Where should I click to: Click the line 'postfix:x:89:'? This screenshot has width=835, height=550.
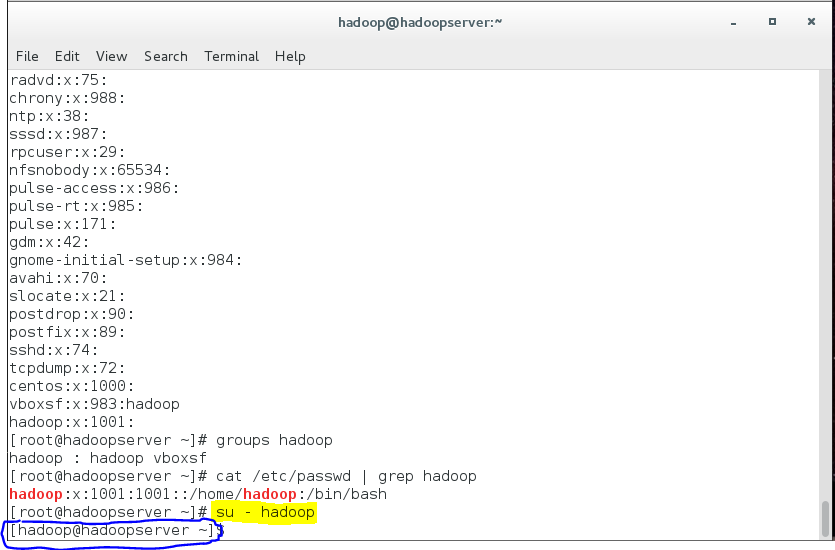pyautogui.click(x=67, y=332)
